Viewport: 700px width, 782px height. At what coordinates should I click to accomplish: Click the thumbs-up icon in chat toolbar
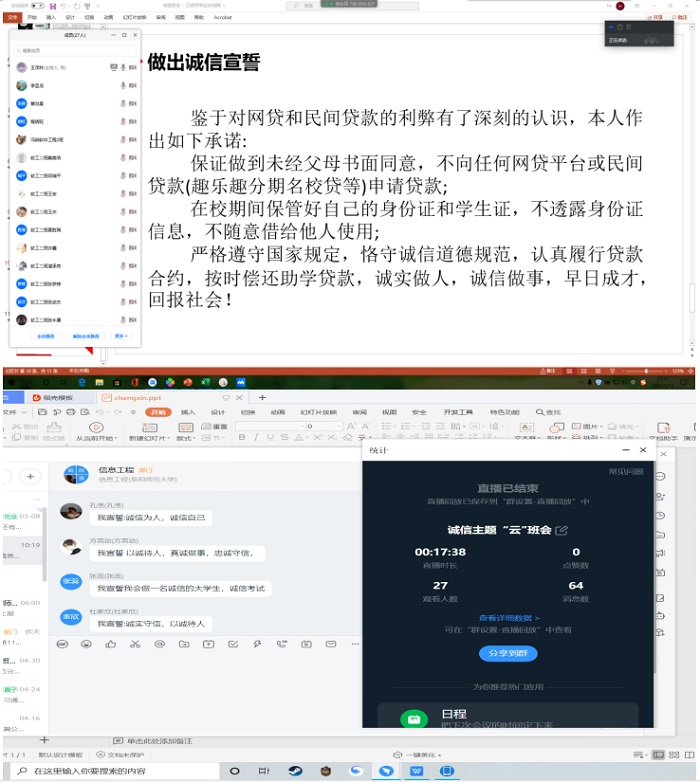click(x=110, y=643)
